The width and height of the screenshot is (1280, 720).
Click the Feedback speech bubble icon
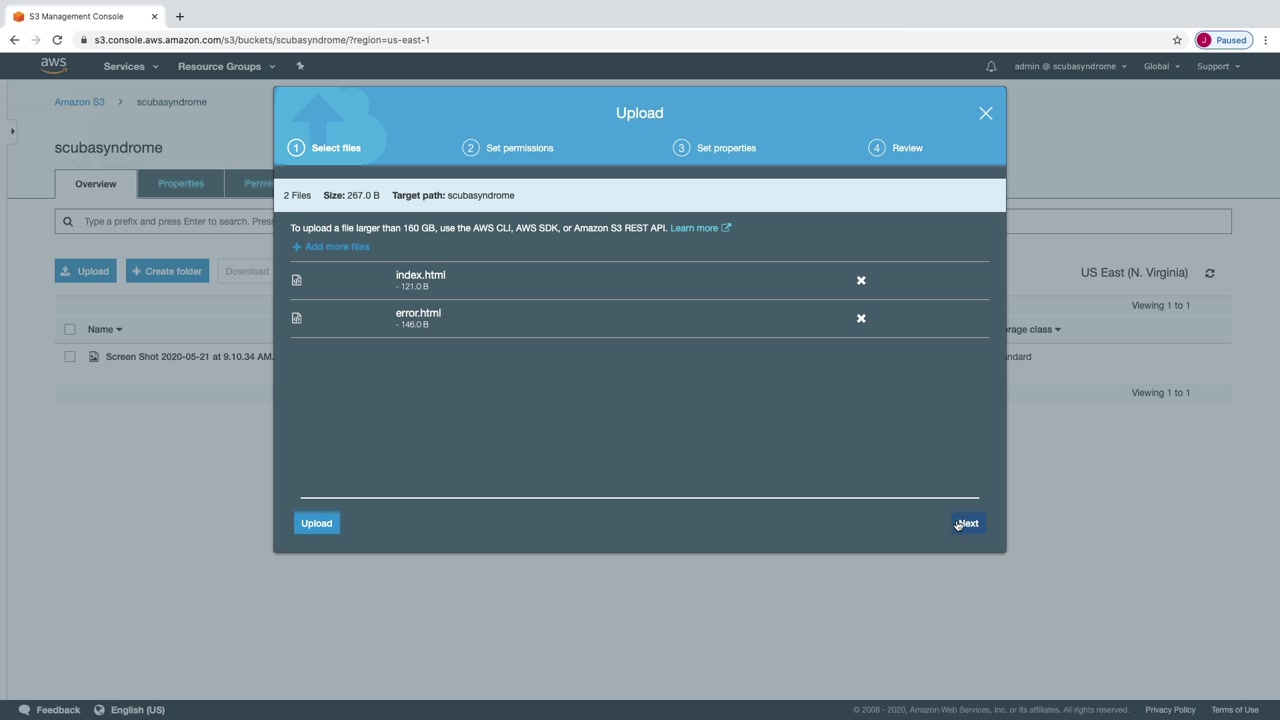24,710
